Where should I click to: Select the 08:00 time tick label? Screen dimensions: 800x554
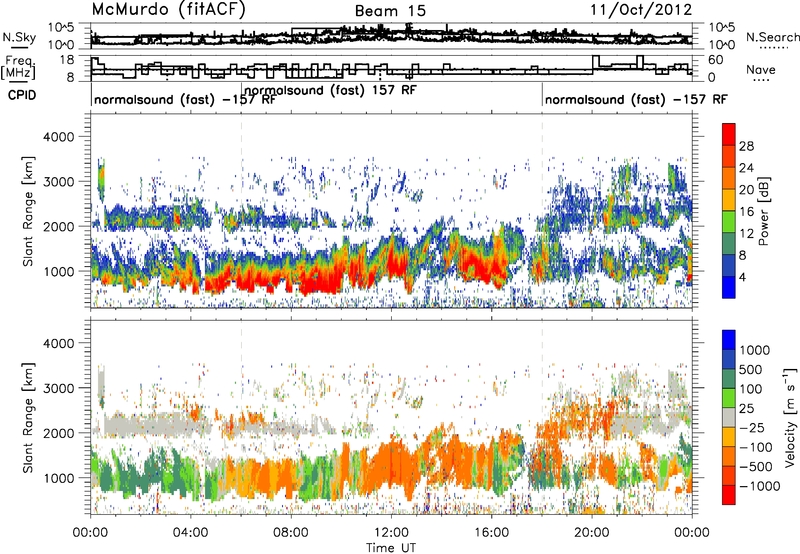291,533
